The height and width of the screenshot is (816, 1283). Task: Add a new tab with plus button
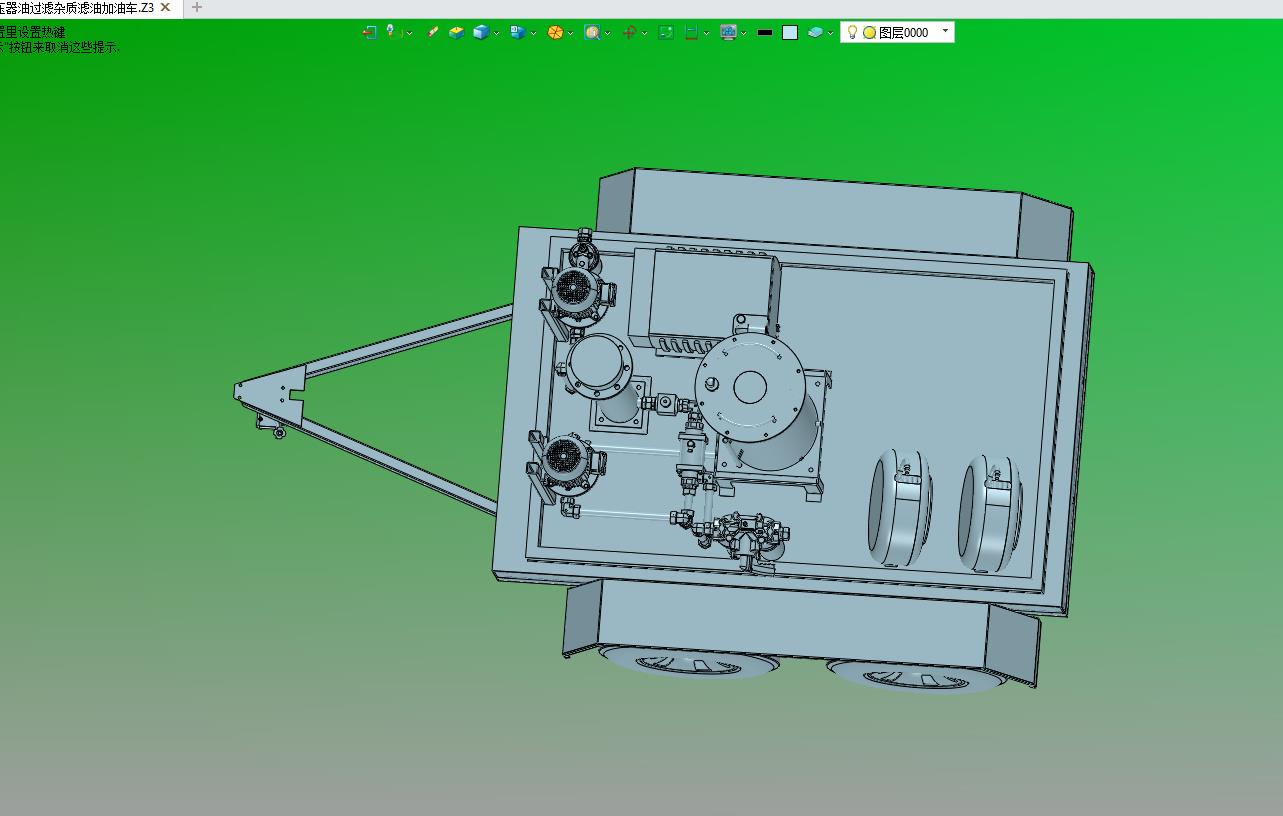click(196, 7)
